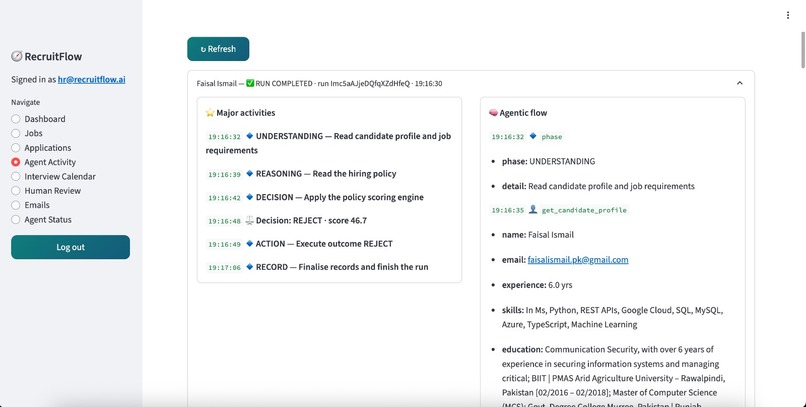
Task: Click the green check RUN COMPLETED icon
Action: click(x=250, y=83)
